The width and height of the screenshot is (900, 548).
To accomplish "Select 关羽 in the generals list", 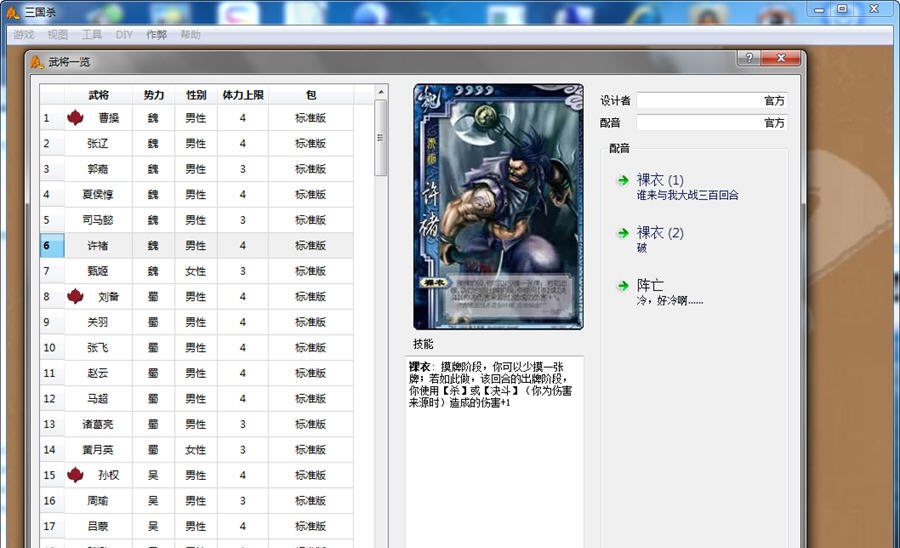I will [x=98, y=322].
